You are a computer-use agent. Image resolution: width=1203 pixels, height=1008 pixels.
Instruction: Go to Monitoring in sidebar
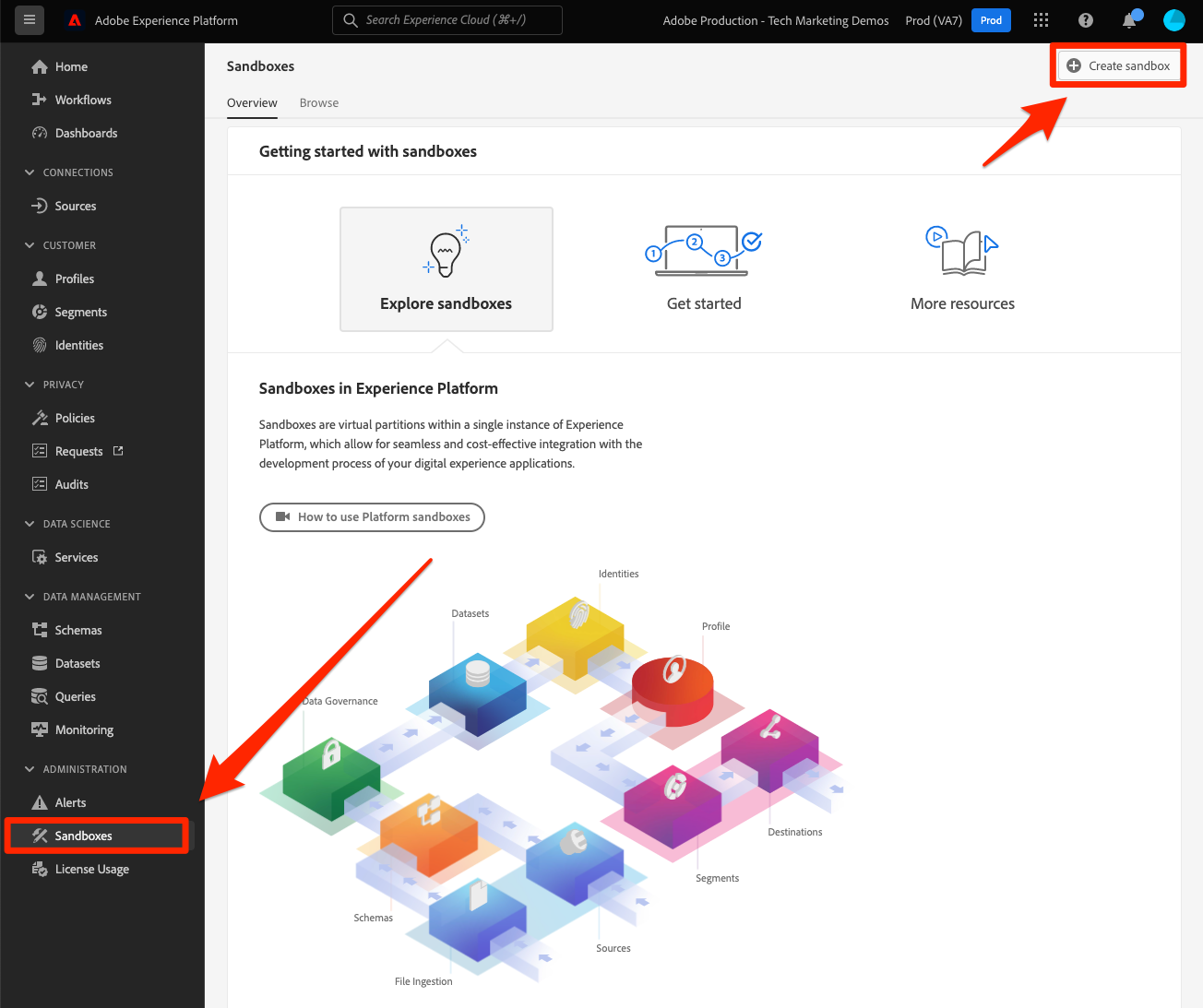[x=84, y=729]
